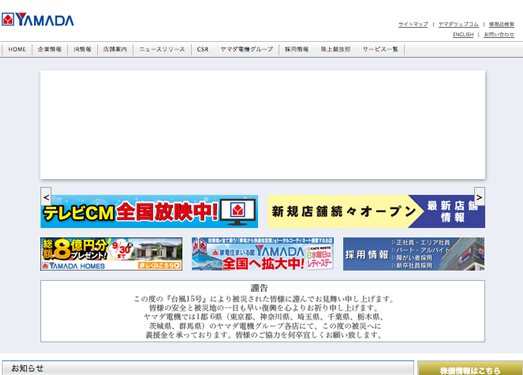Click the サイトマップ link
Viewport: 523px width, 375px height.
click(x=413, y=24)
